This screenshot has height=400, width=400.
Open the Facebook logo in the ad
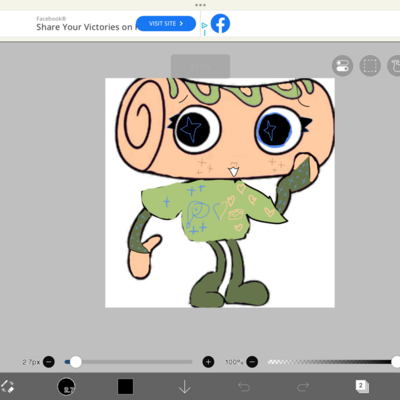tap(220, 23)
